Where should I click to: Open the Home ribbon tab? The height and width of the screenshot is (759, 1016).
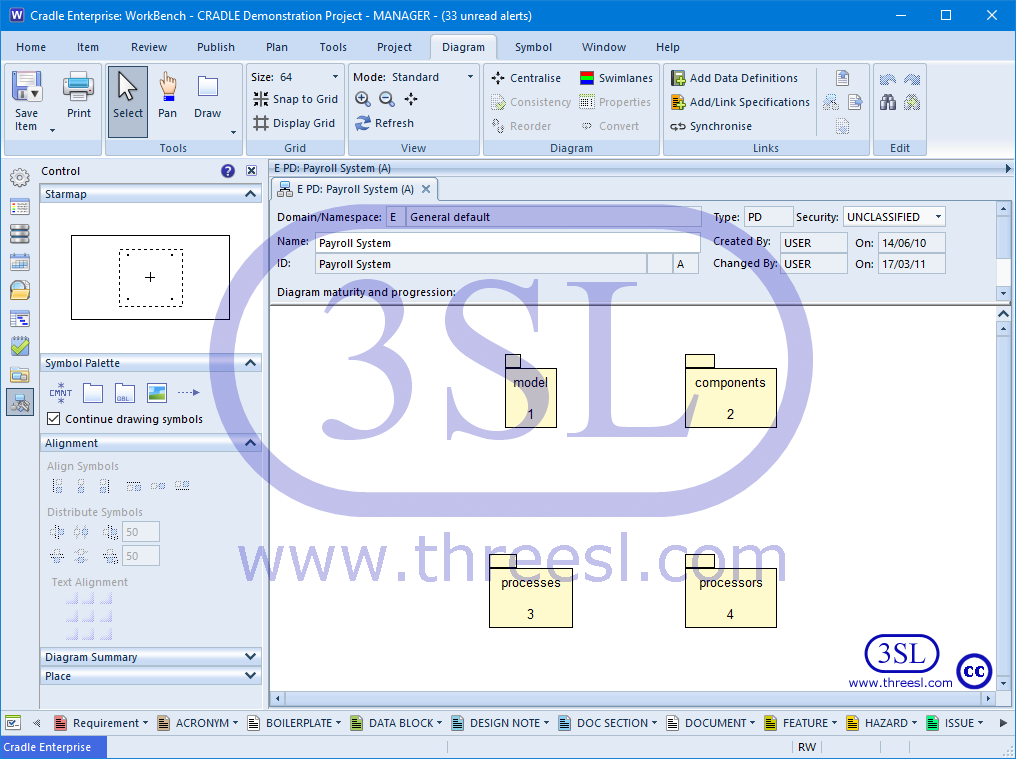(31, 47)
